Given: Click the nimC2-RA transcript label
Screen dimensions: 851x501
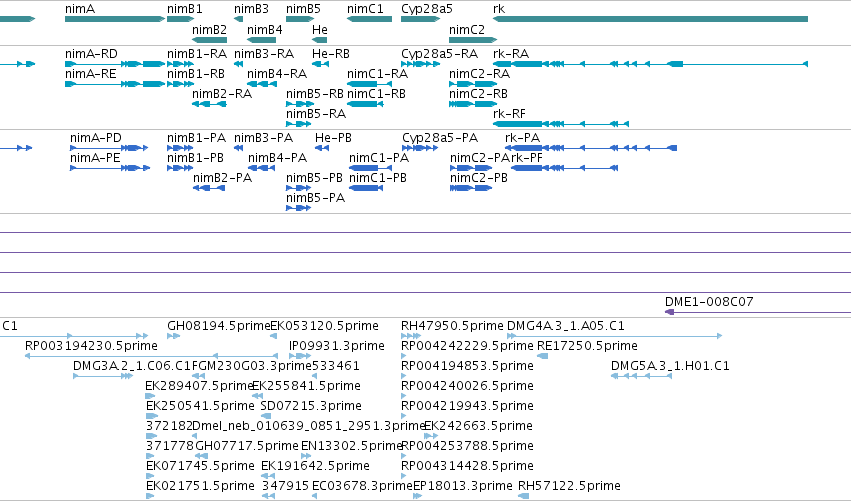Looking at the screenshot, I should pyautogui.click(x=479, y=74).
